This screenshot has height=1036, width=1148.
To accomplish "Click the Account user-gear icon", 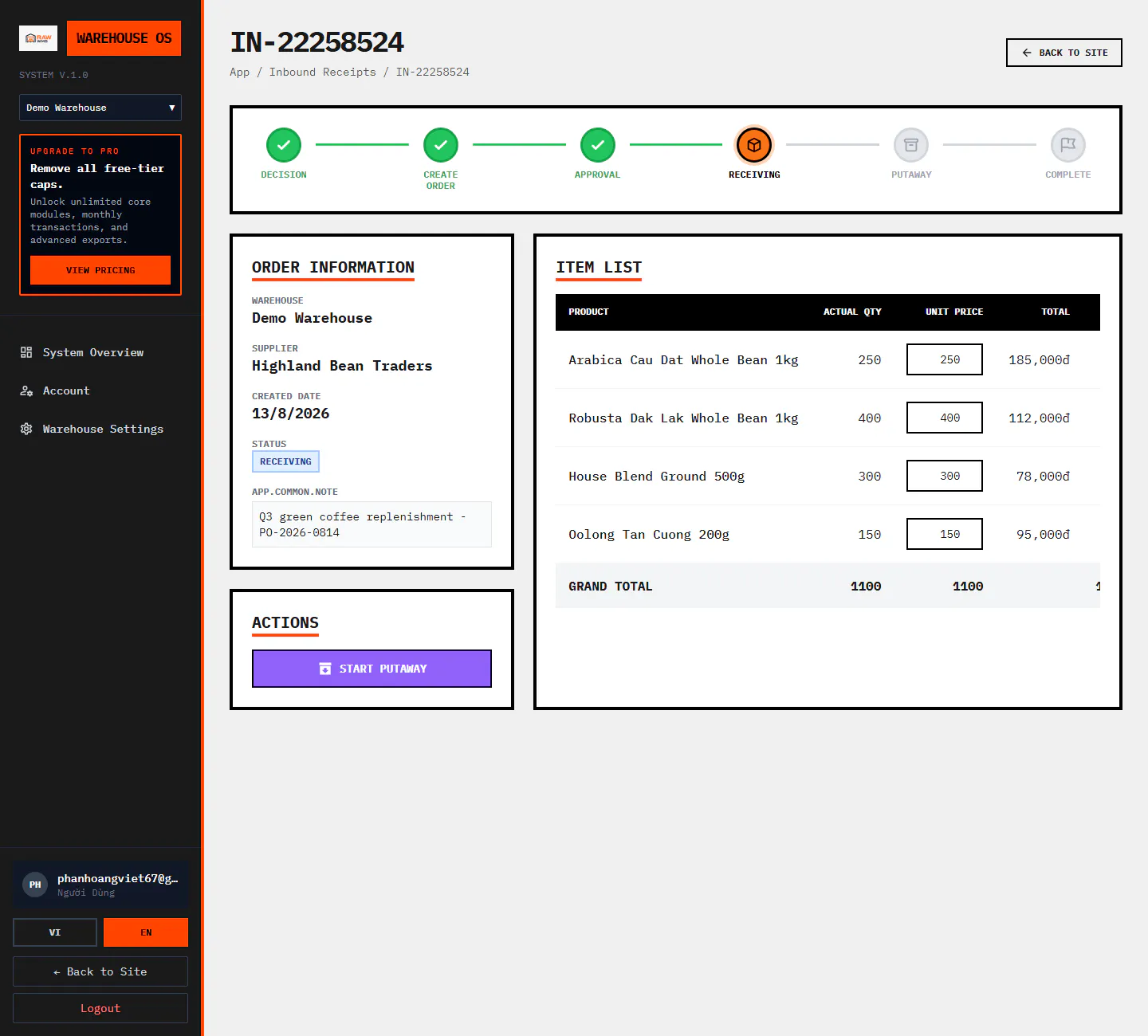I will [x=26, y=390].
